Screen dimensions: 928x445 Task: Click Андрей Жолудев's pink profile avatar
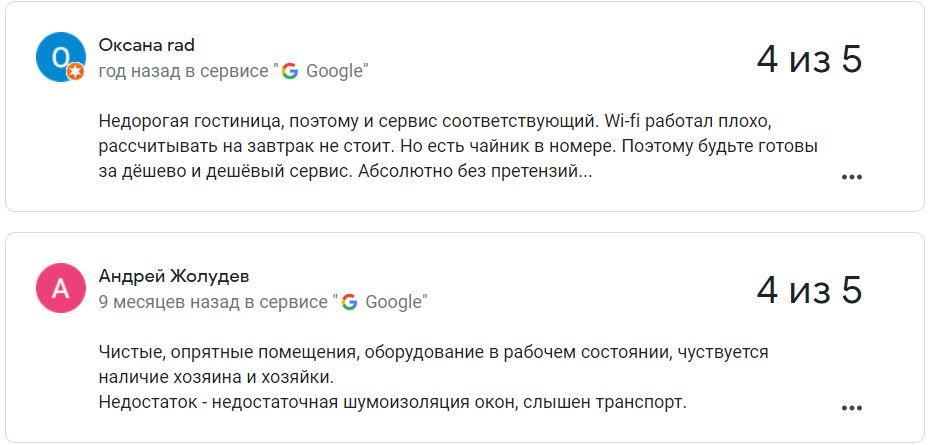pyautogui.click(x=60, y=289)
